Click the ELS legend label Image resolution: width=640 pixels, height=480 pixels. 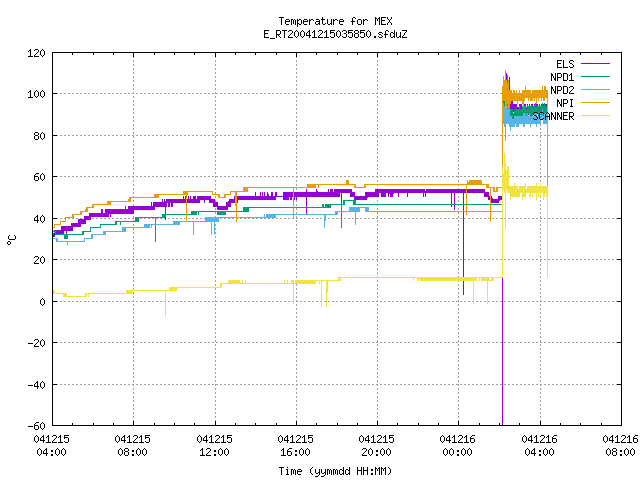(x=565, y=64)
